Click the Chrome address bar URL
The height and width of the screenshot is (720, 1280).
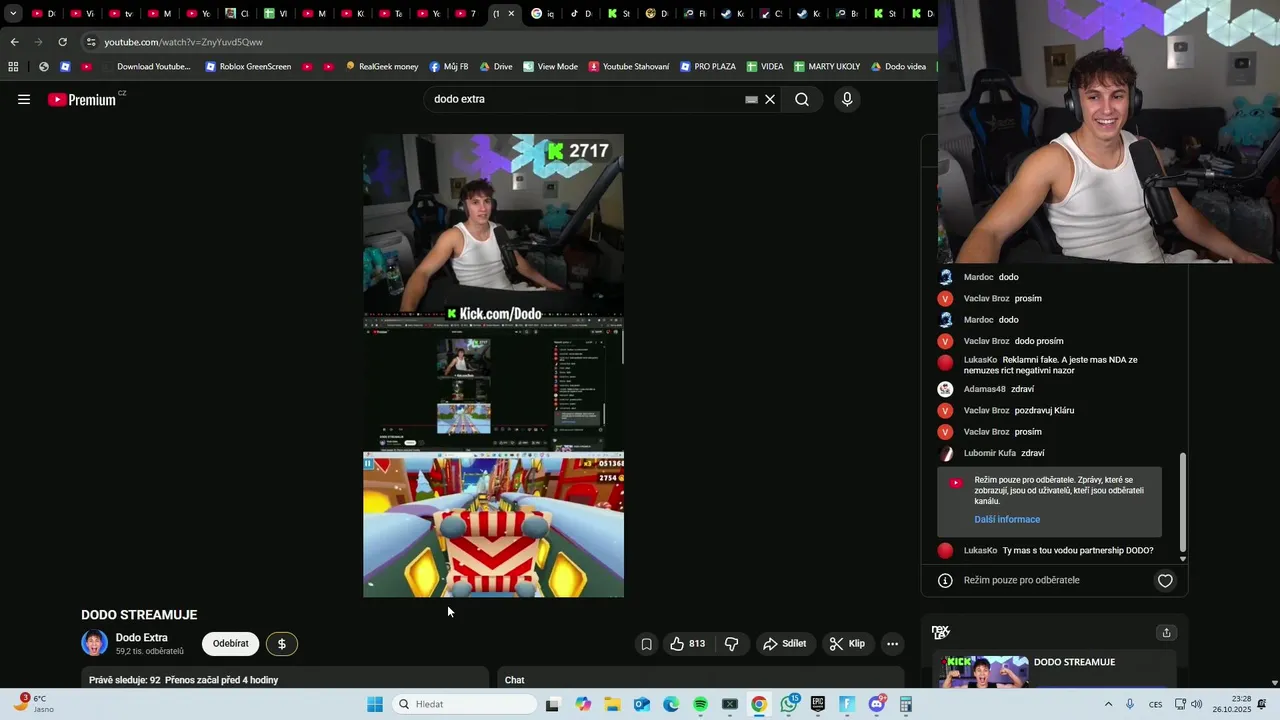(x=184, y=42)
